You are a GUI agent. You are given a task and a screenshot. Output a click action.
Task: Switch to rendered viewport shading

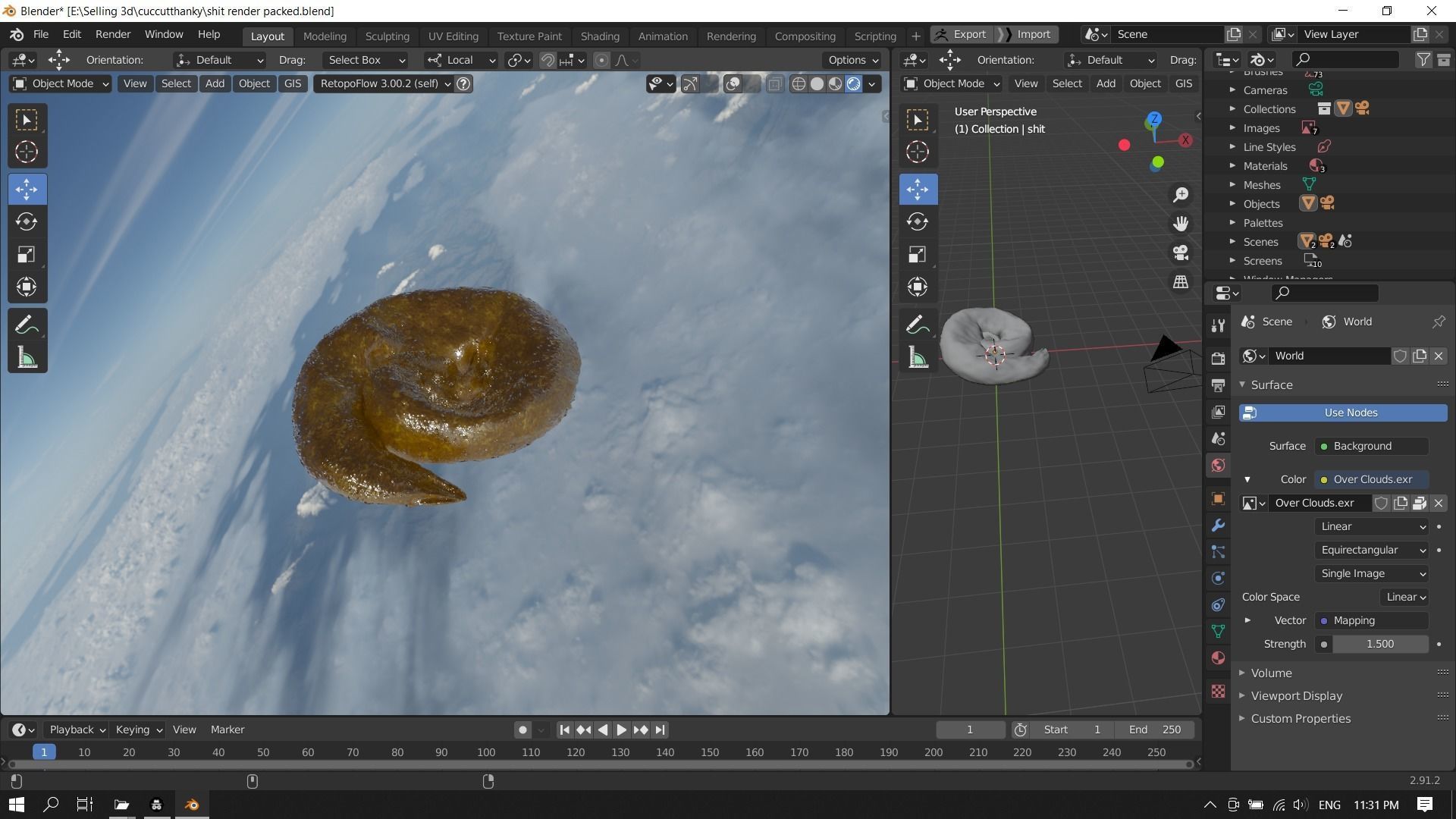click(853, 83)
